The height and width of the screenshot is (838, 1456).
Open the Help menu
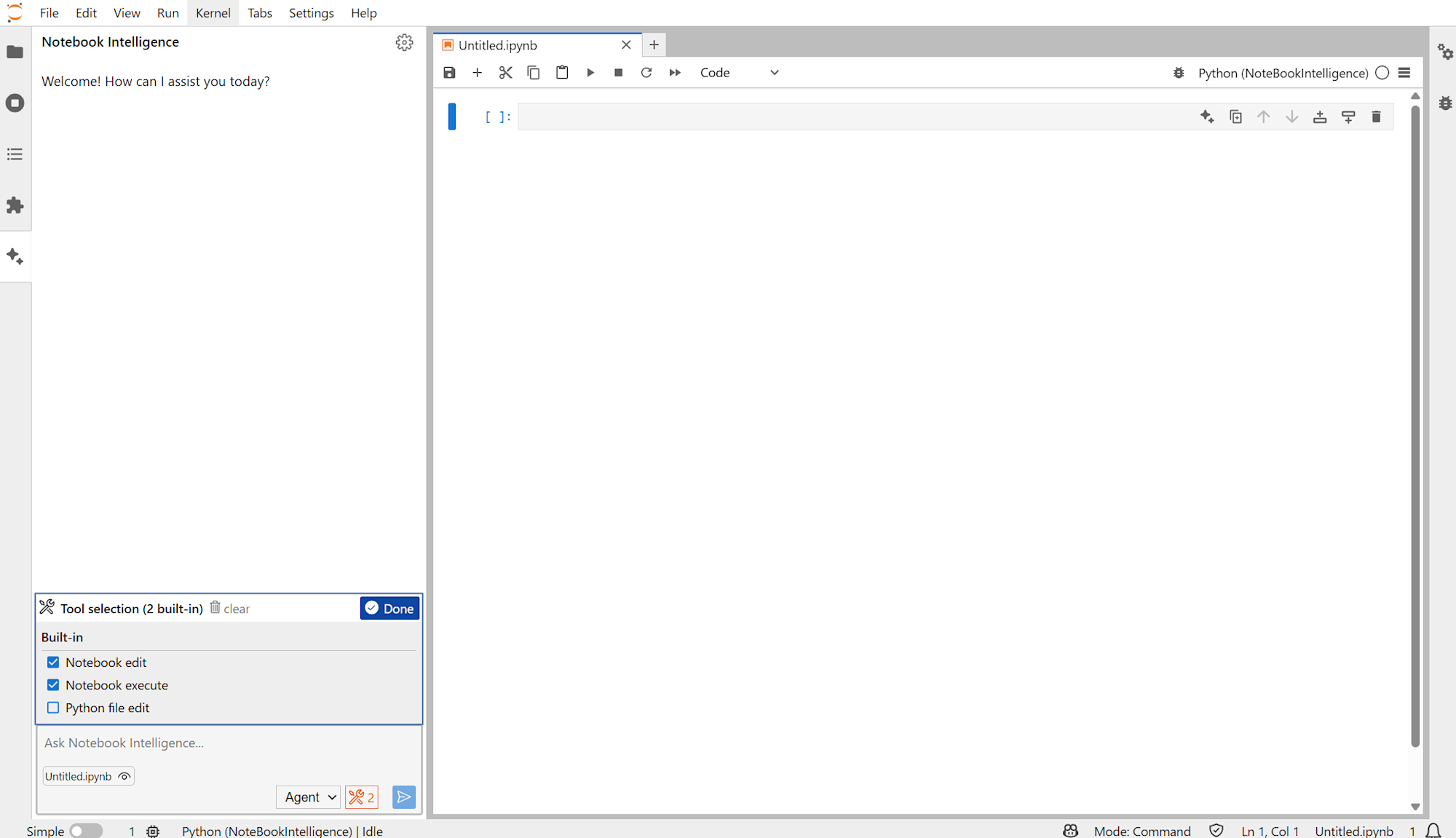click(x=363, y=13)
